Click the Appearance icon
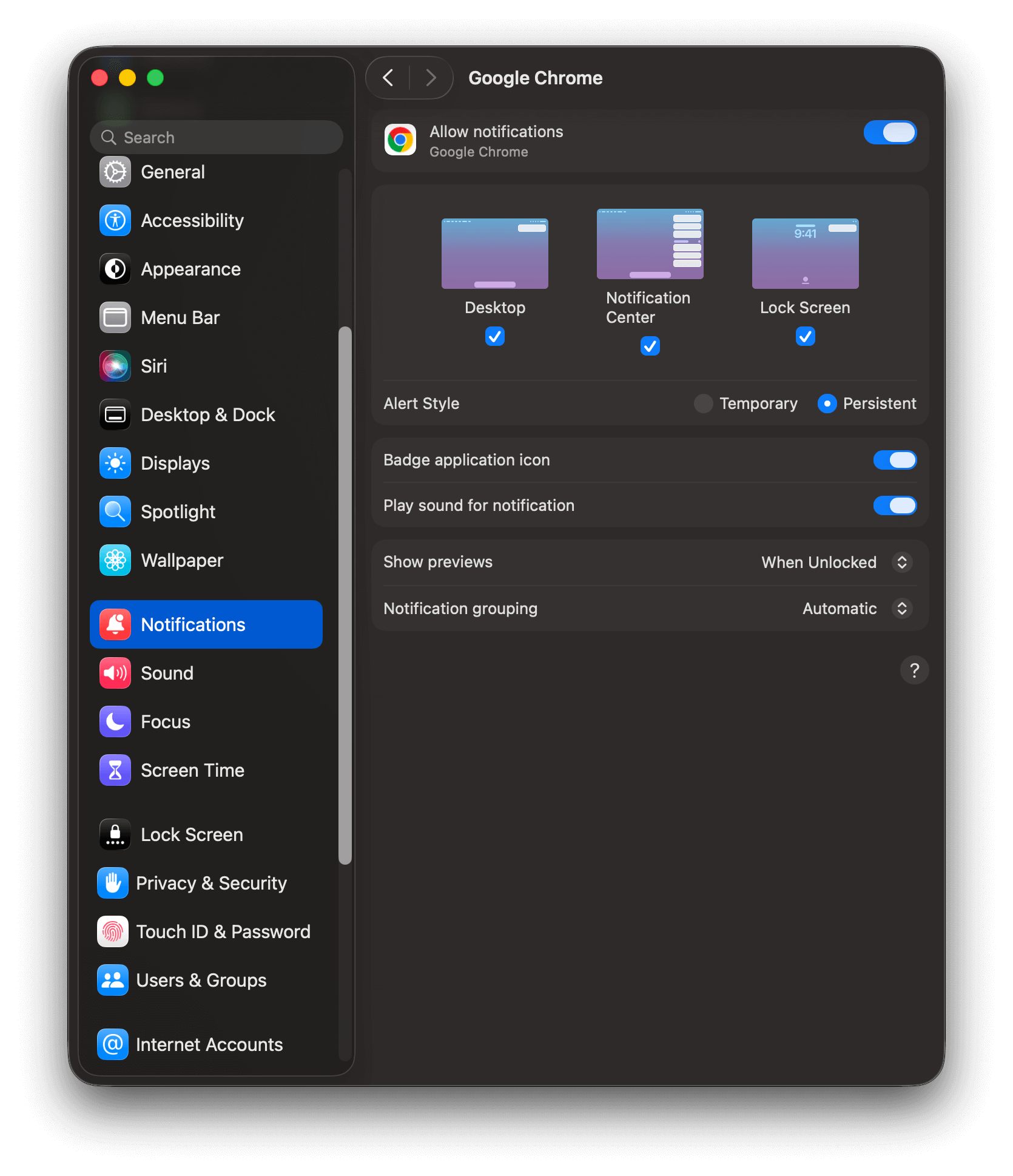 point(115,269)
